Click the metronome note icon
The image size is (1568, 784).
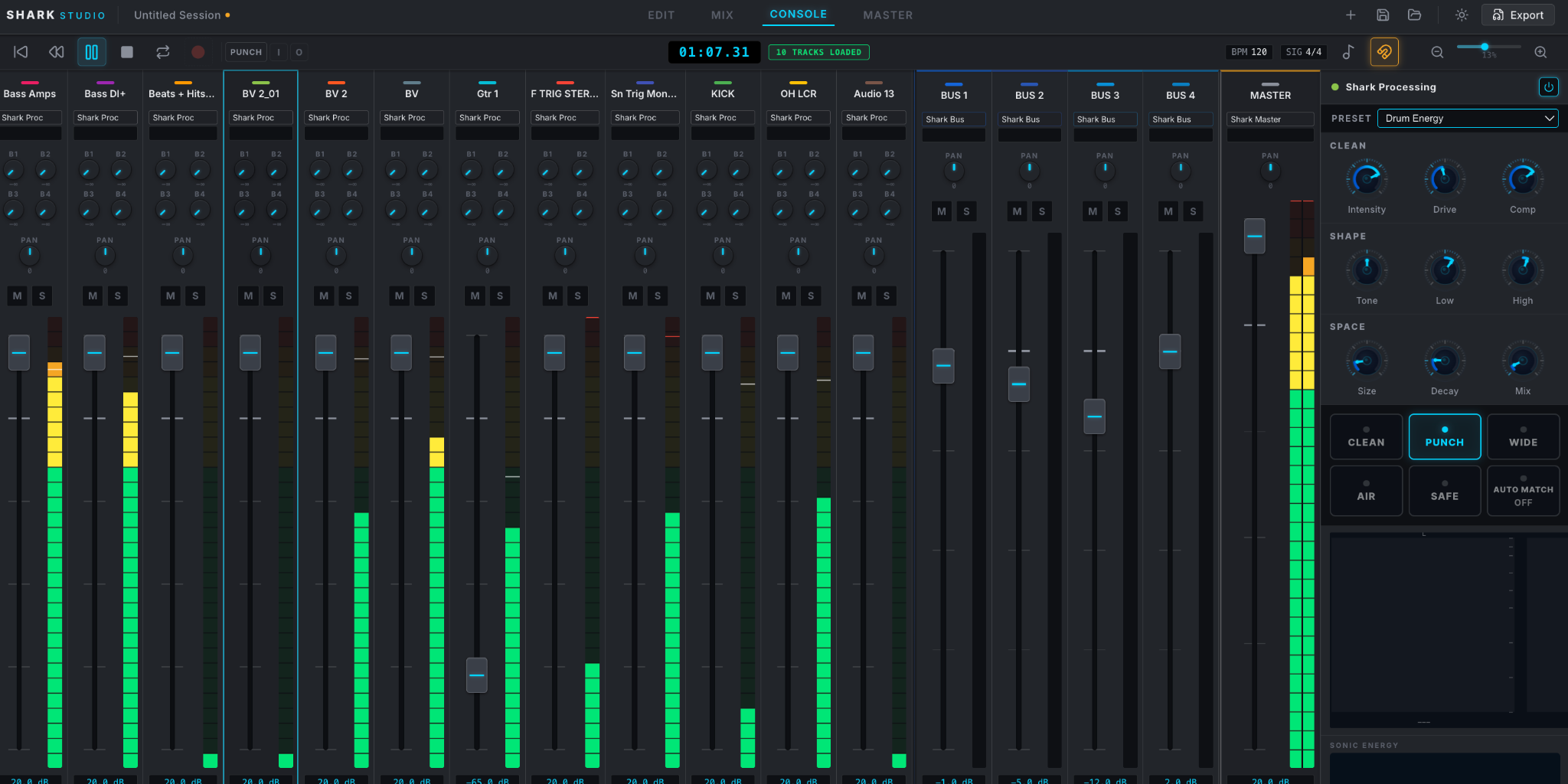pos(1348,52)
